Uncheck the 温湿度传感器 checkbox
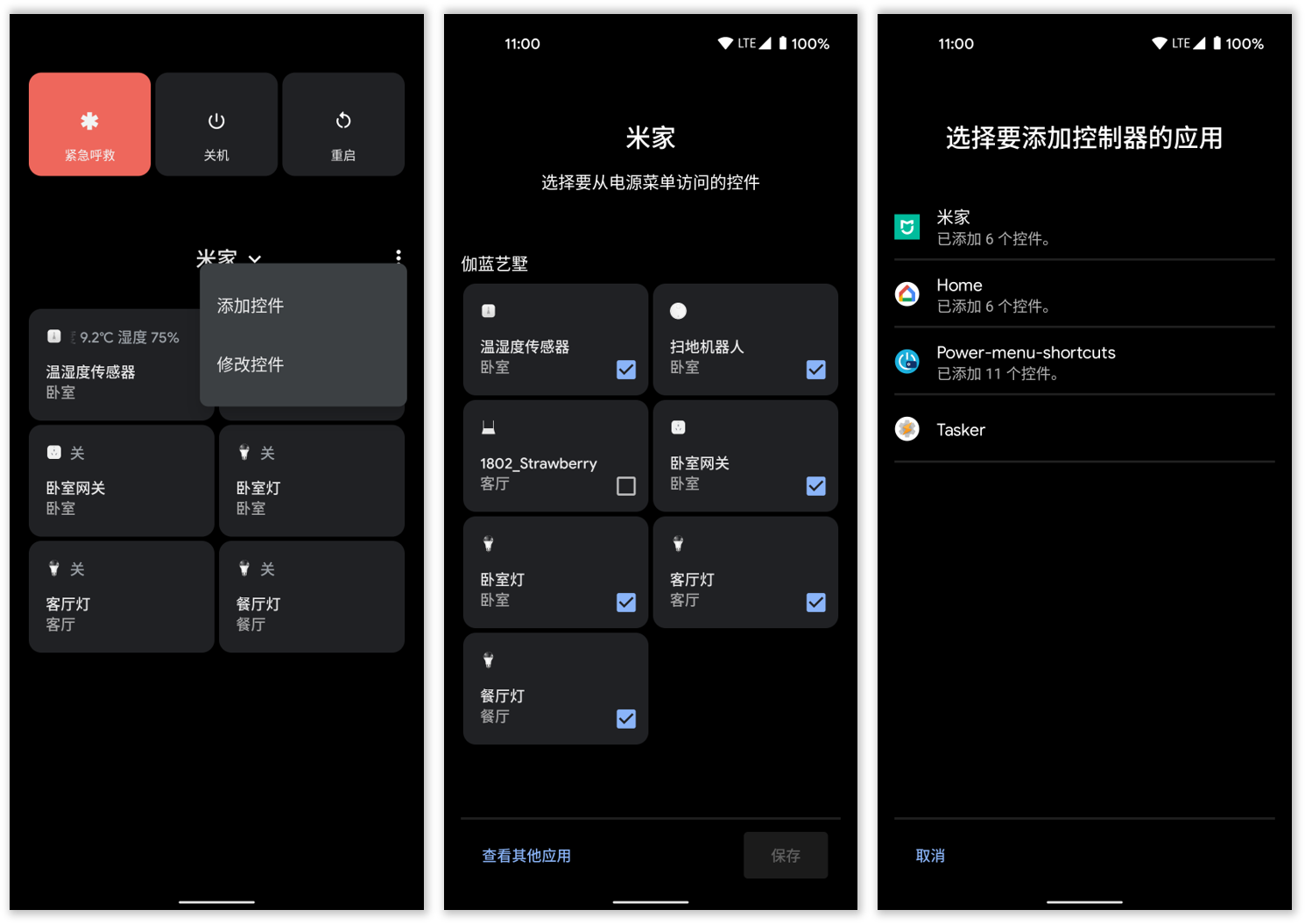 coord(626,370)
